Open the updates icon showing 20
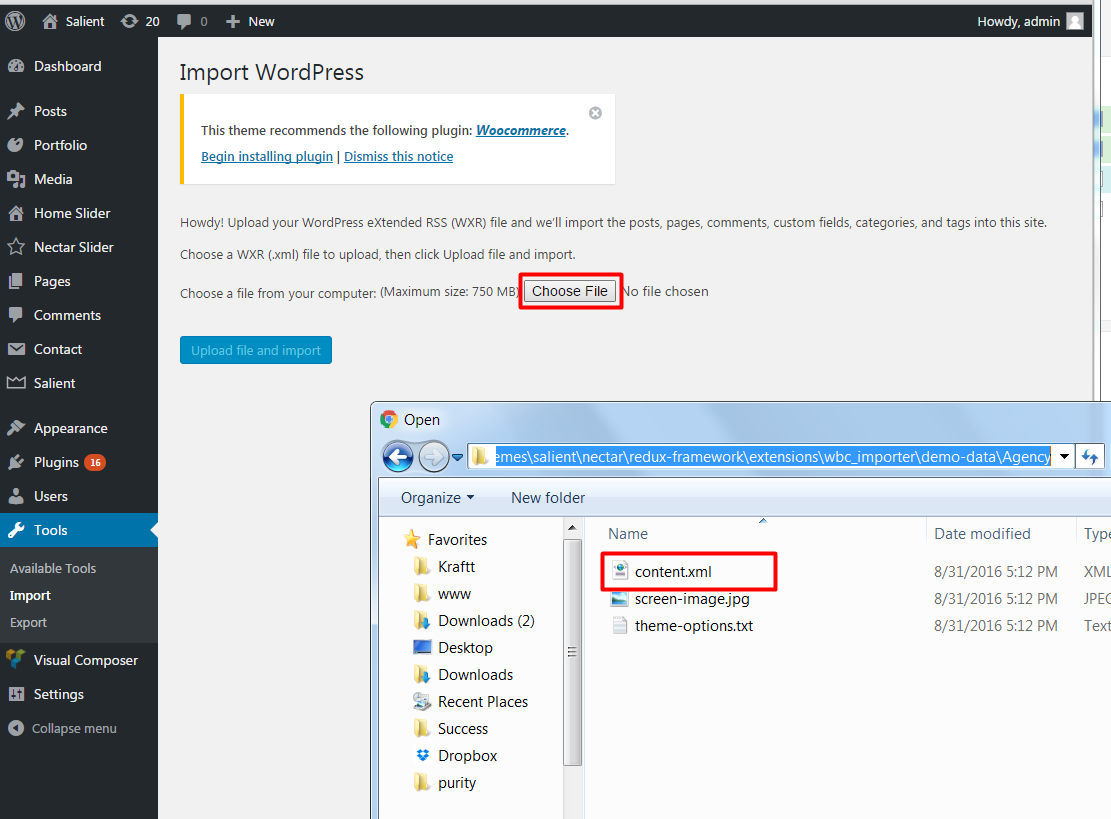This screenshot has width=1111, height=819. click(x=129, y=21)
